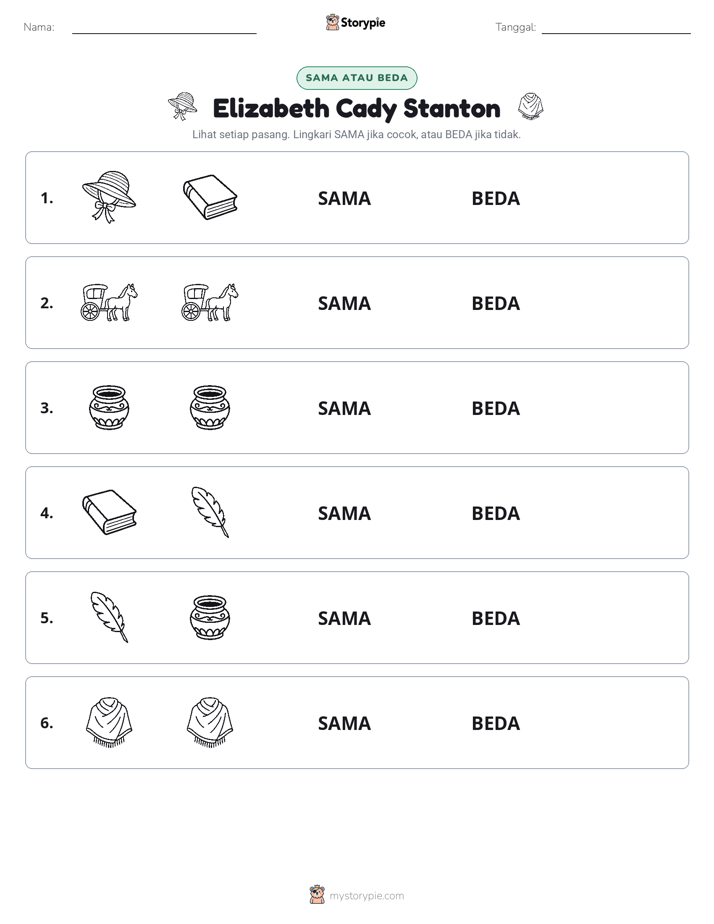Click the left shawl icon in row 6
Screen dimensions: 714x924
tap(109, 722)
